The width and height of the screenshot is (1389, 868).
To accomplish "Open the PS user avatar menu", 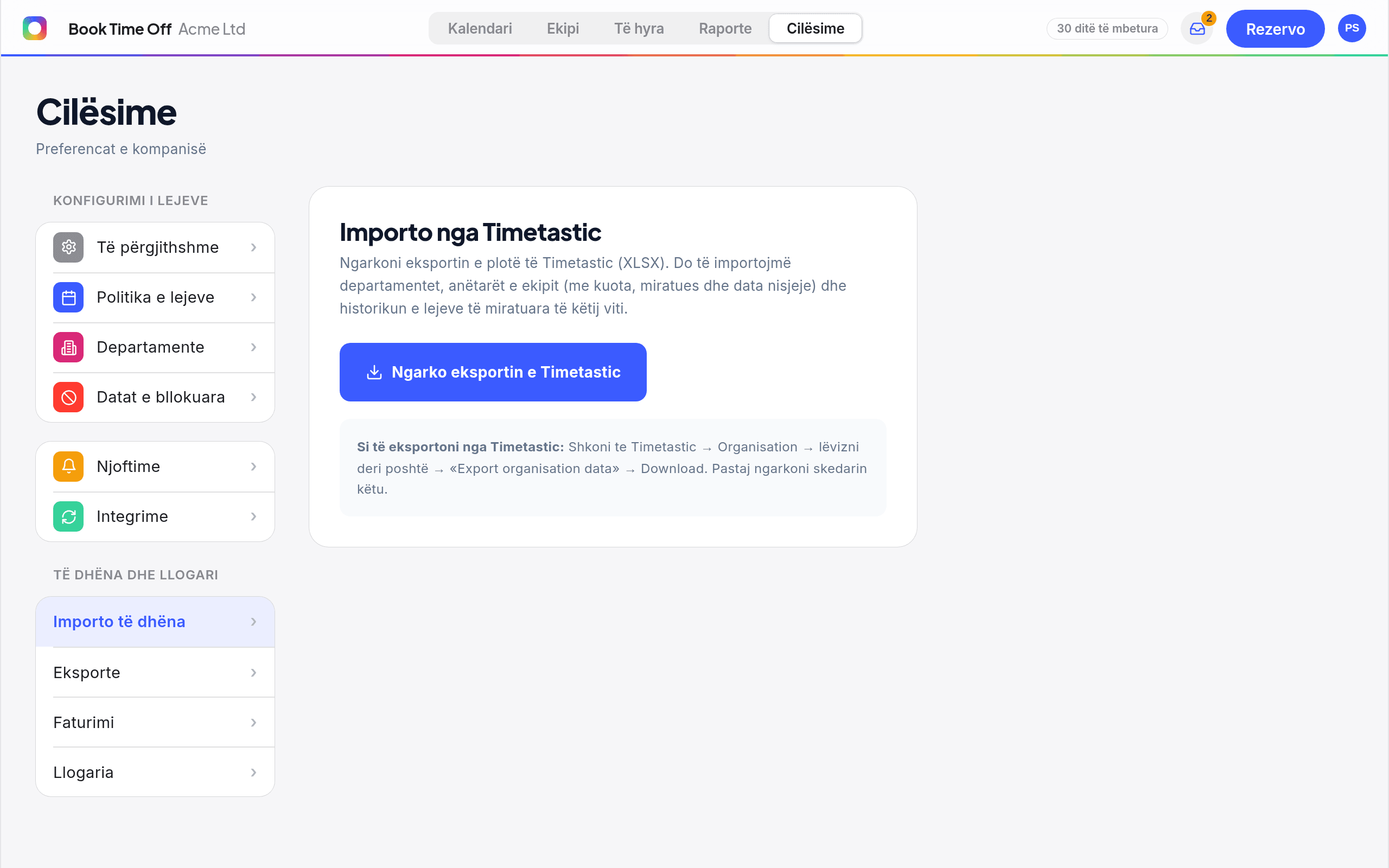I will tap(1352, 28).
